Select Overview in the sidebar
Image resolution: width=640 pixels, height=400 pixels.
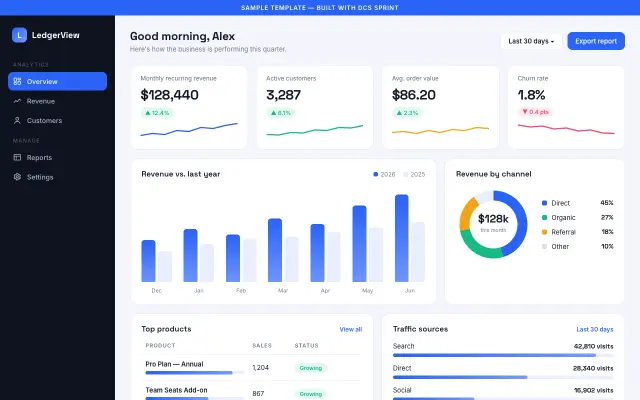(x=58, y=81)
